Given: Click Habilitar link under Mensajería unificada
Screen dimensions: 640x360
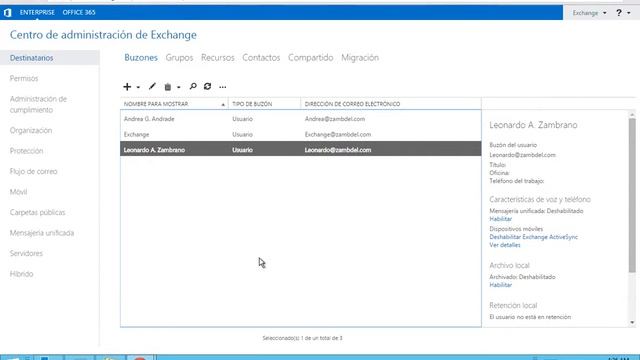Looking at the screenshot, I should pyautogui.click(x=500, y=219).
